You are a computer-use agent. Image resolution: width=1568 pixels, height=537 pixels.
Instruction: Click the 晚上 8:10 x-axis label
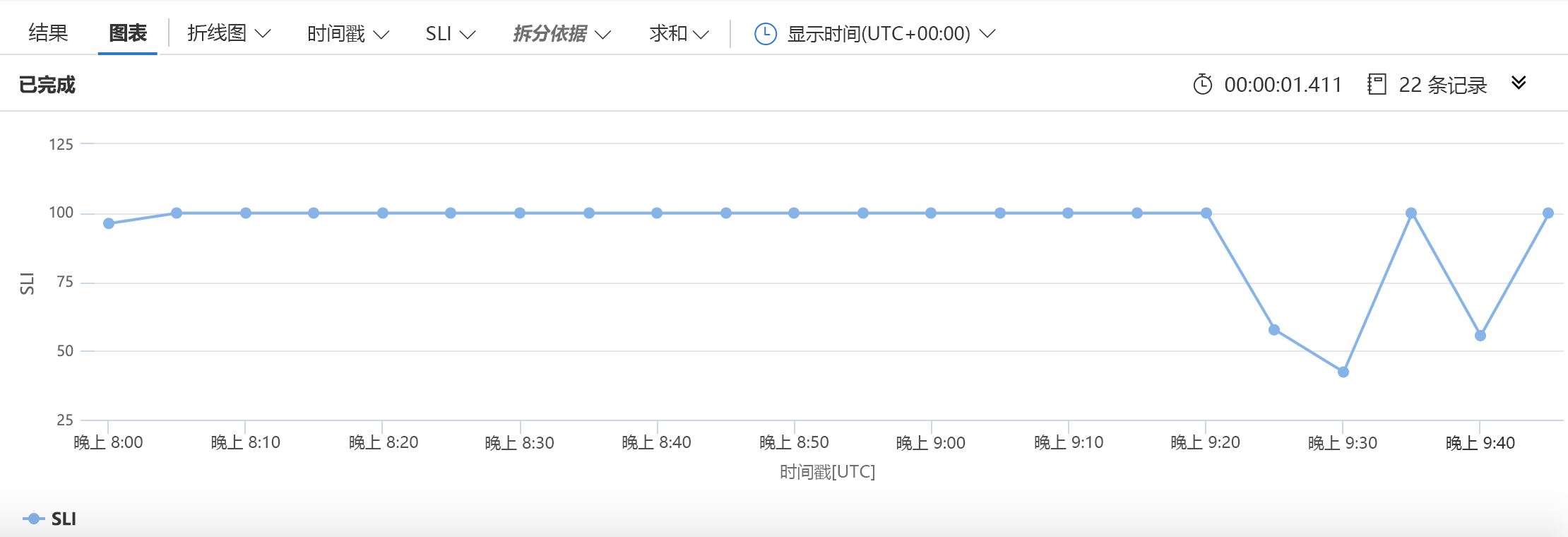click(246, 443)
